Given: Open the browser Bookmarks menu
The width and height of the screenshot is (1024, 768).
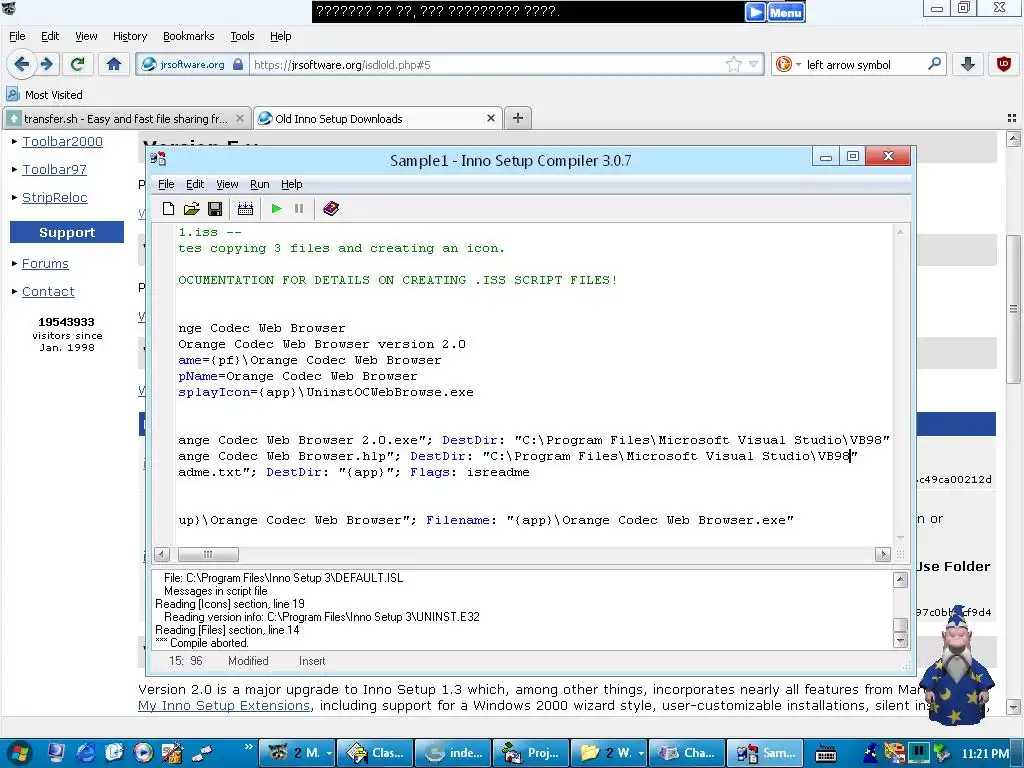Looking at the screenshot, I should tap(188, 36).
